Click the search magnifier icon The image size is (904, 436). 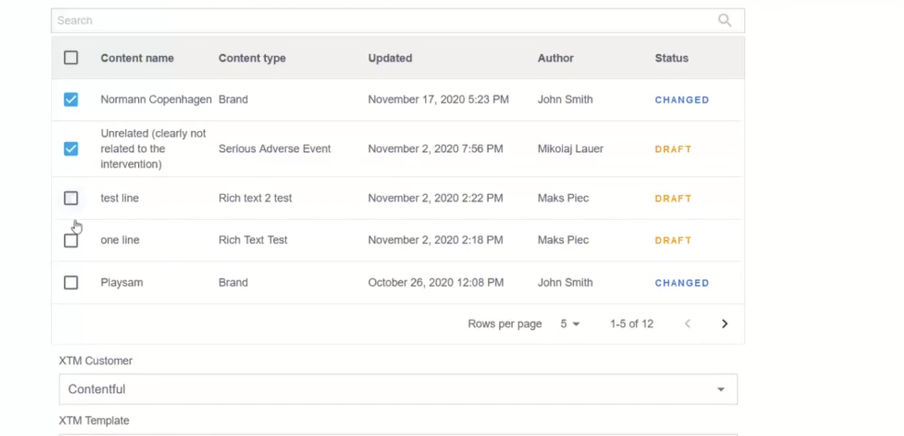click(x=725, y=20)
